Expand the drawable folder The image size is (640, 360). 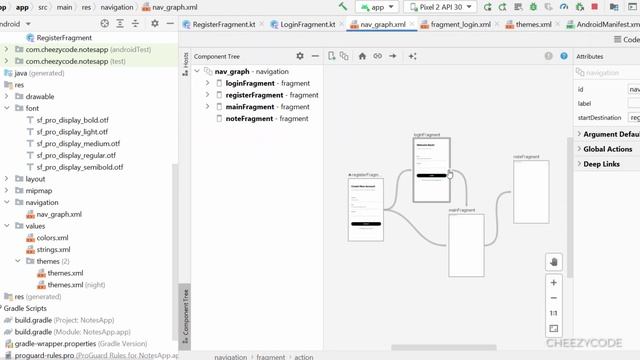[7, 96]
